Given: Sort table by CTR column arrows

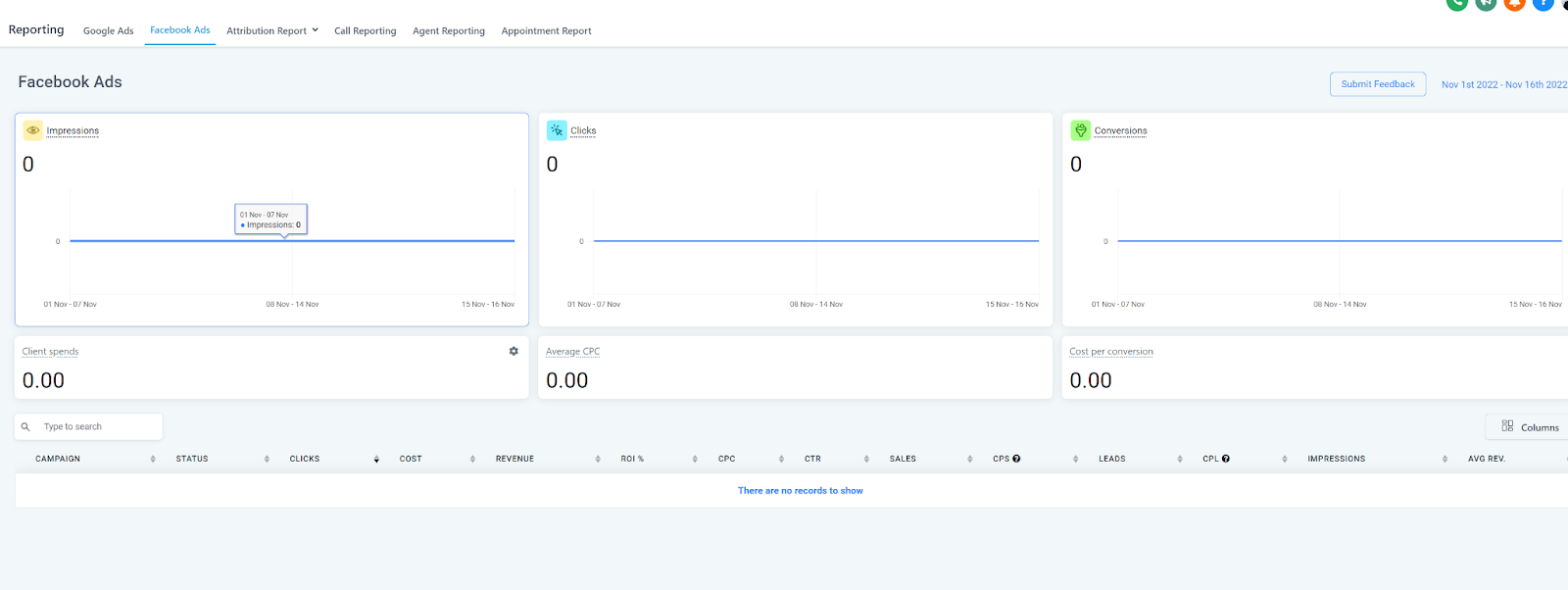Looking at the screenshot, I should click(866, 459).
